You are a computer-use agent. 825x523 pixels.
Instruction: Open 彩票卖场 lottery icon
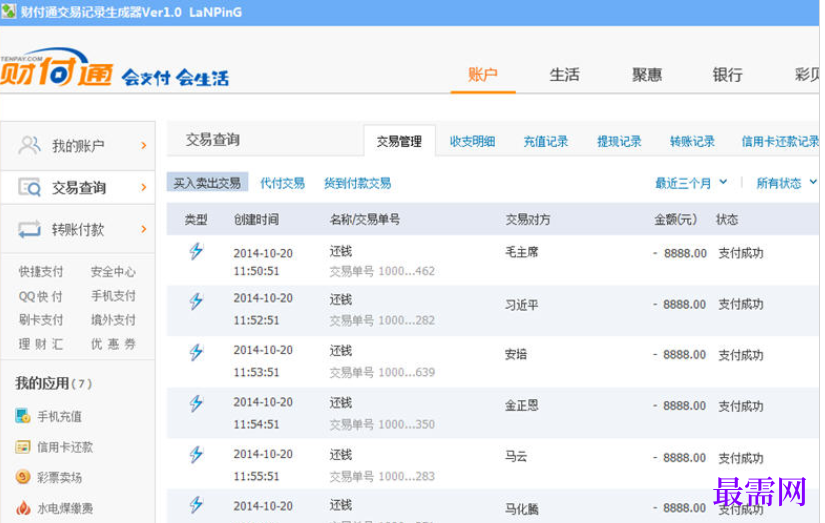coord(23,477)
